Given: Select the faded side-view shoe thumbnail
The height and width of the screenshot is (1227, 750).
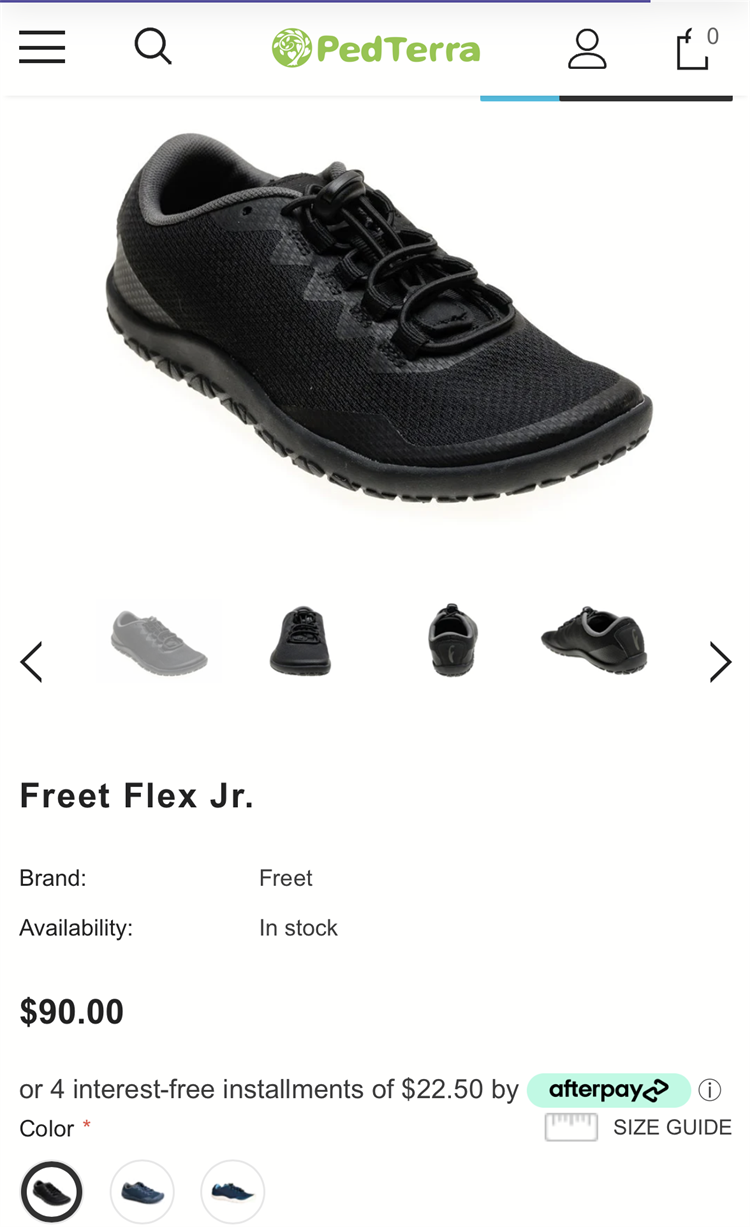Looking at the screenshot, I should click(x=159, y=642).
